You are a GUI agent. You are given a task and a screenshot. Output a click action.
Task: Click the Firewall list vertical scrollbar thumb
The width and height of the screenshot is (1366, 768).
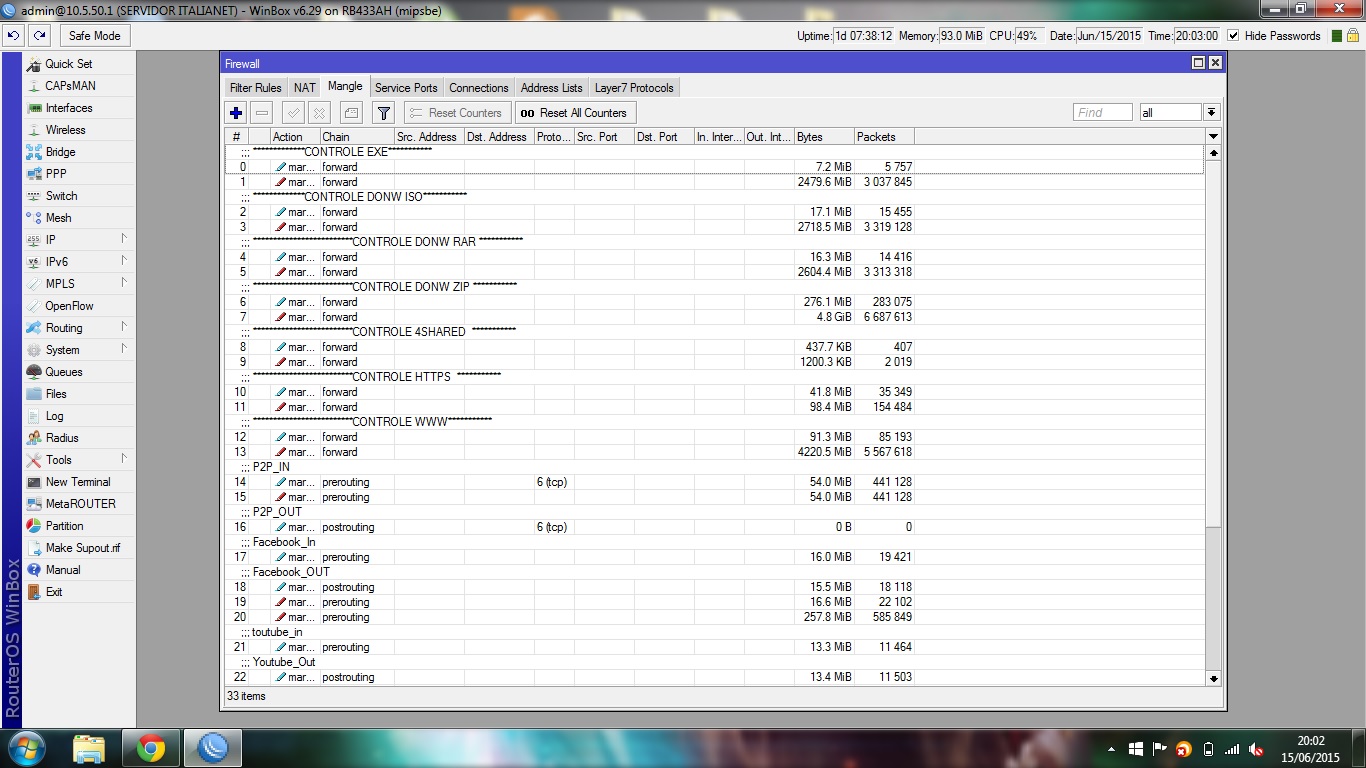pyautogui.click(x=1214, y=344)
